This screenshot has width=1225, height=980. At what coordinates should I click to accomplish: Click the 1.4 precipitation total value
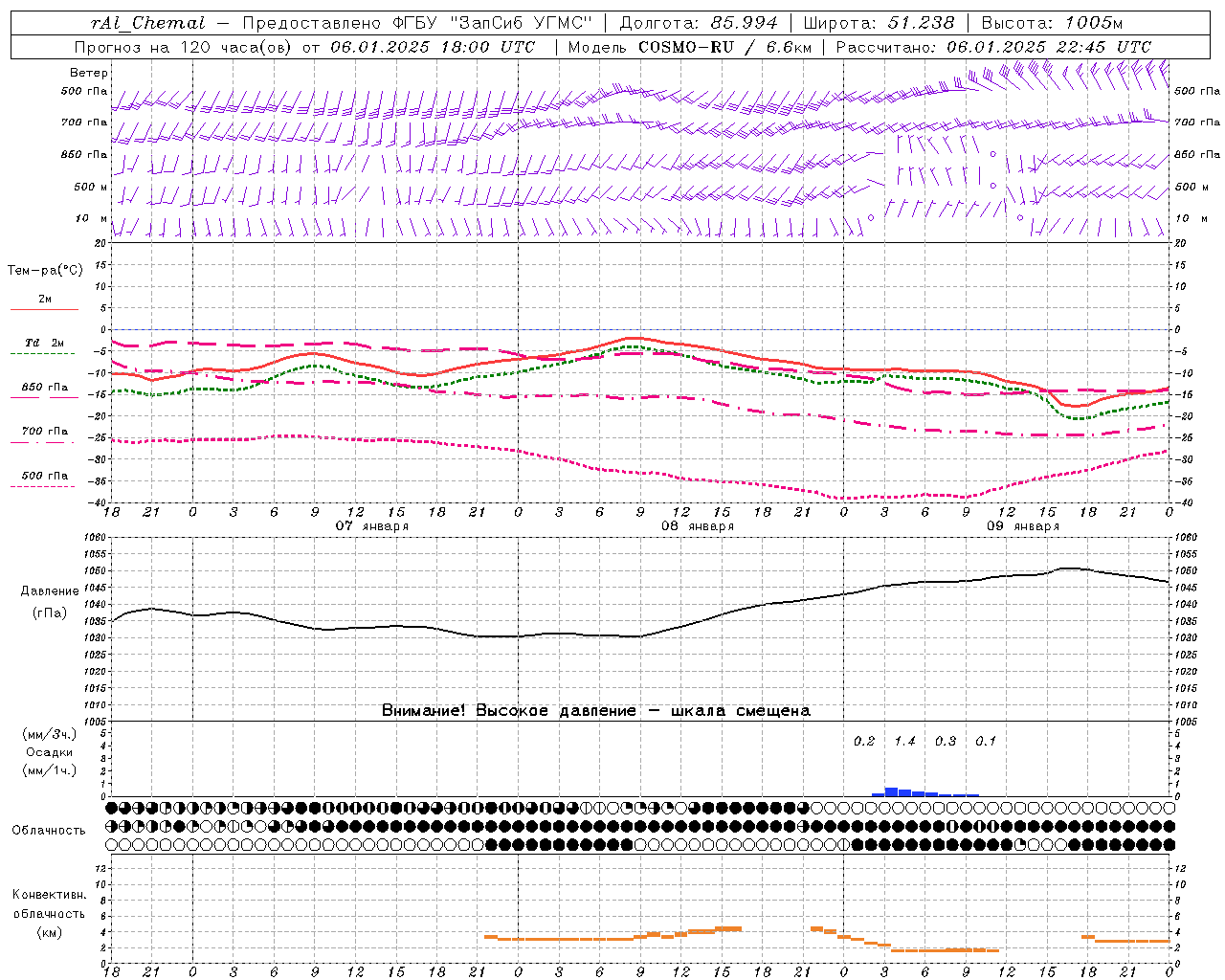pos(904,742)
